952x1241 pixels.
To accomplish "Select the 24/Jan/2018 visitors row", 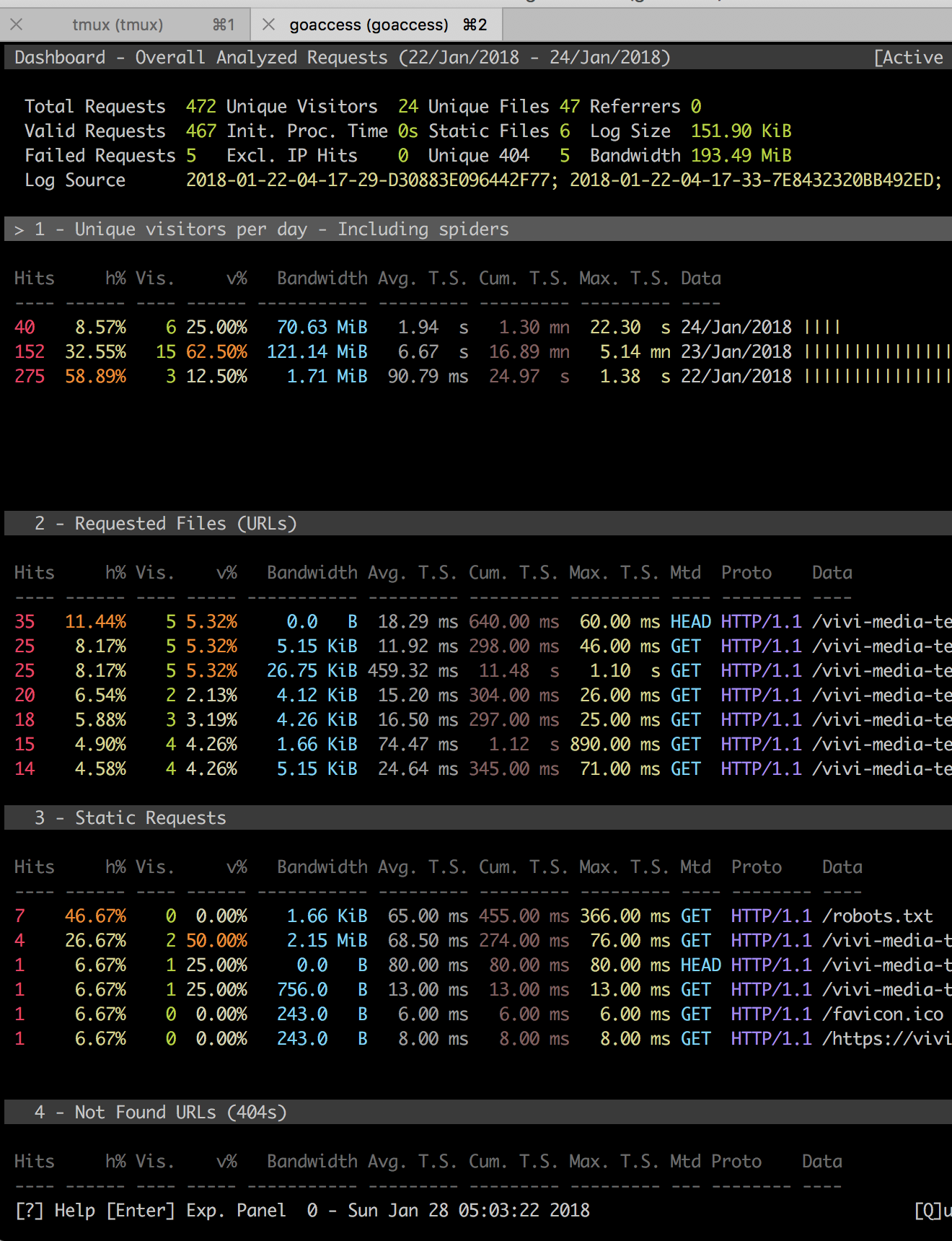I will click(736, 328).
